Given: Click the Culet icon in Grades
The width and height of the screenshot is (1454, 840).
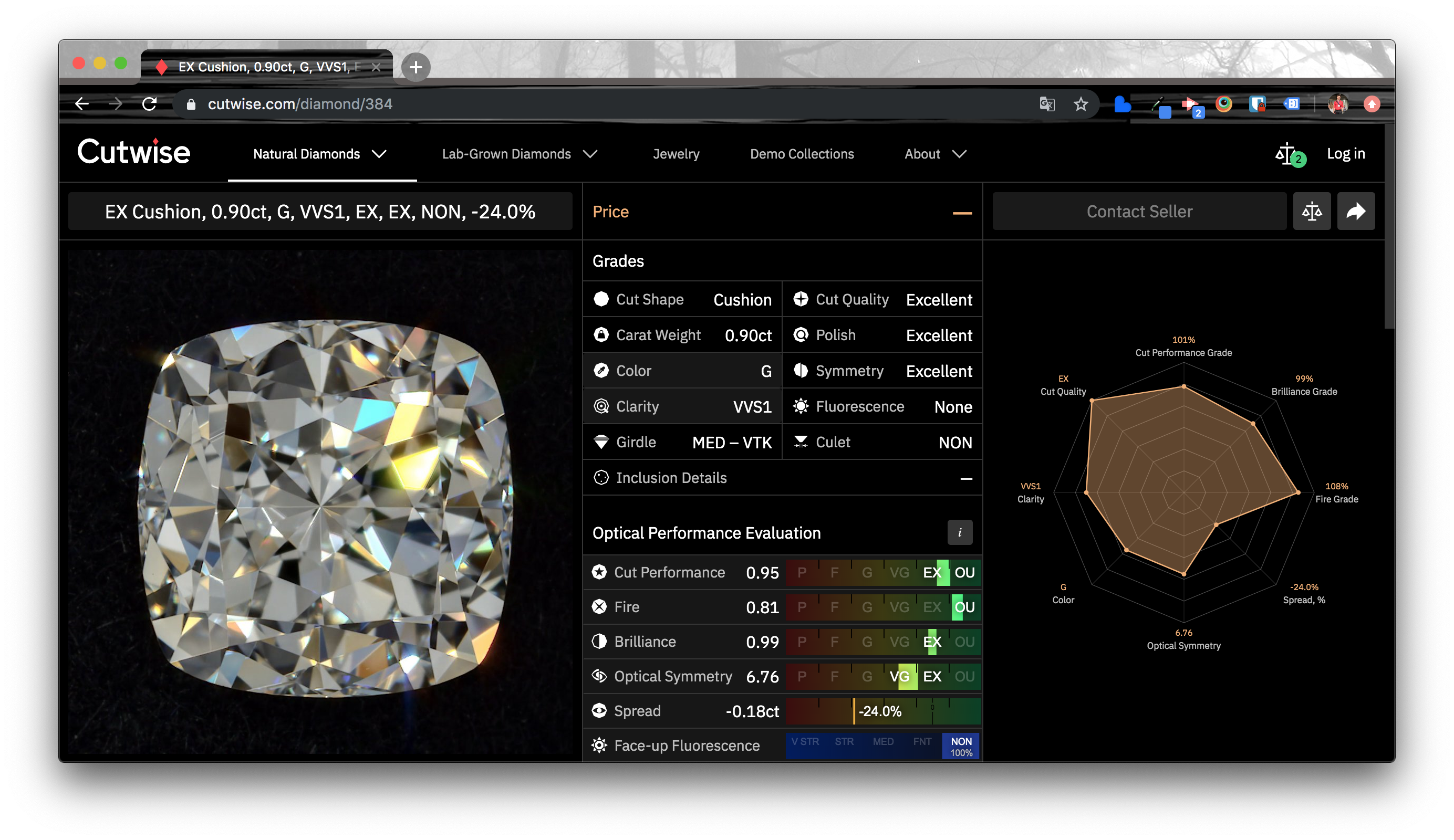Looking at the screenshot, I should (801, 442).
